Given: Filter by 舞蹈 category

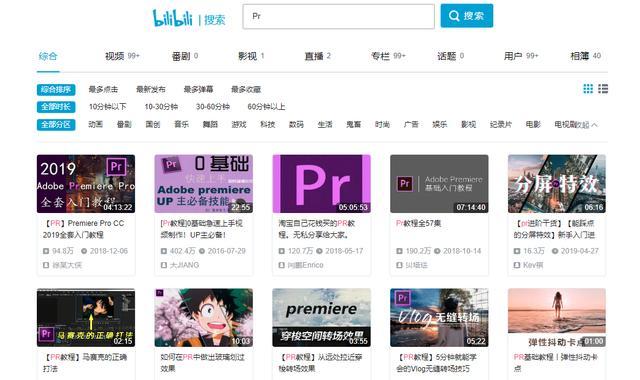Looking at the screenshot, I should tap(210, 124).
